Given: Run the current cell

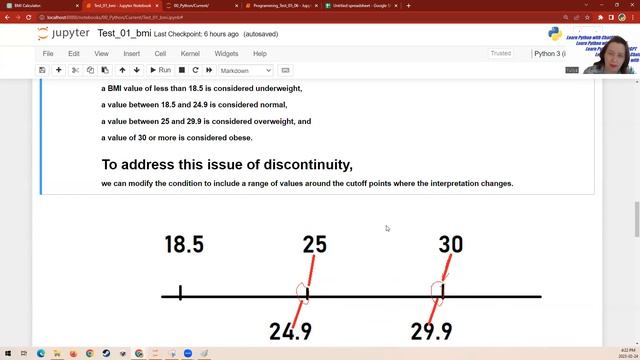Looking at the screenshot, I should [160, 70].
